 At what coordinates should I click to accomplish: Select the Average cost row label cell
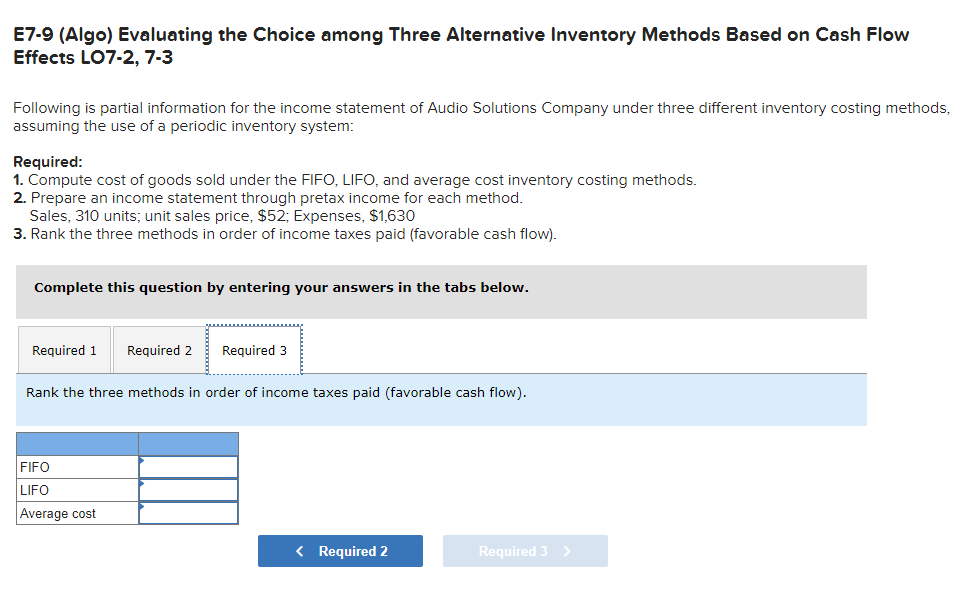77,513
